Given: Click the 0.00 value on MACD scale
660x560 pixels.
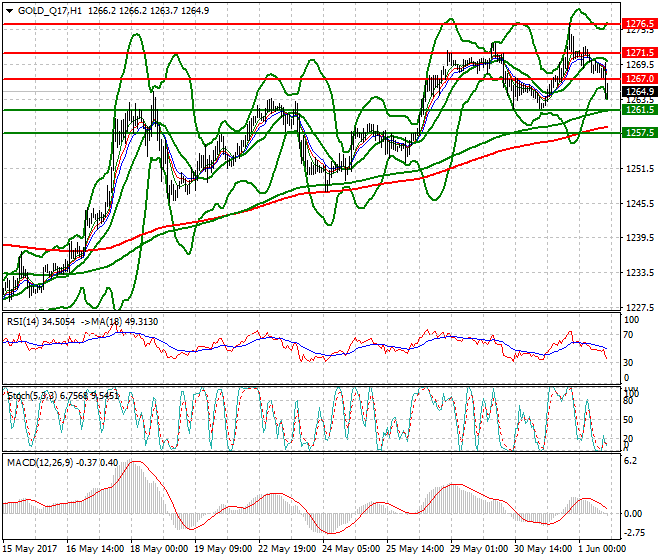Looking at the screenshot, I should (633, 514).
